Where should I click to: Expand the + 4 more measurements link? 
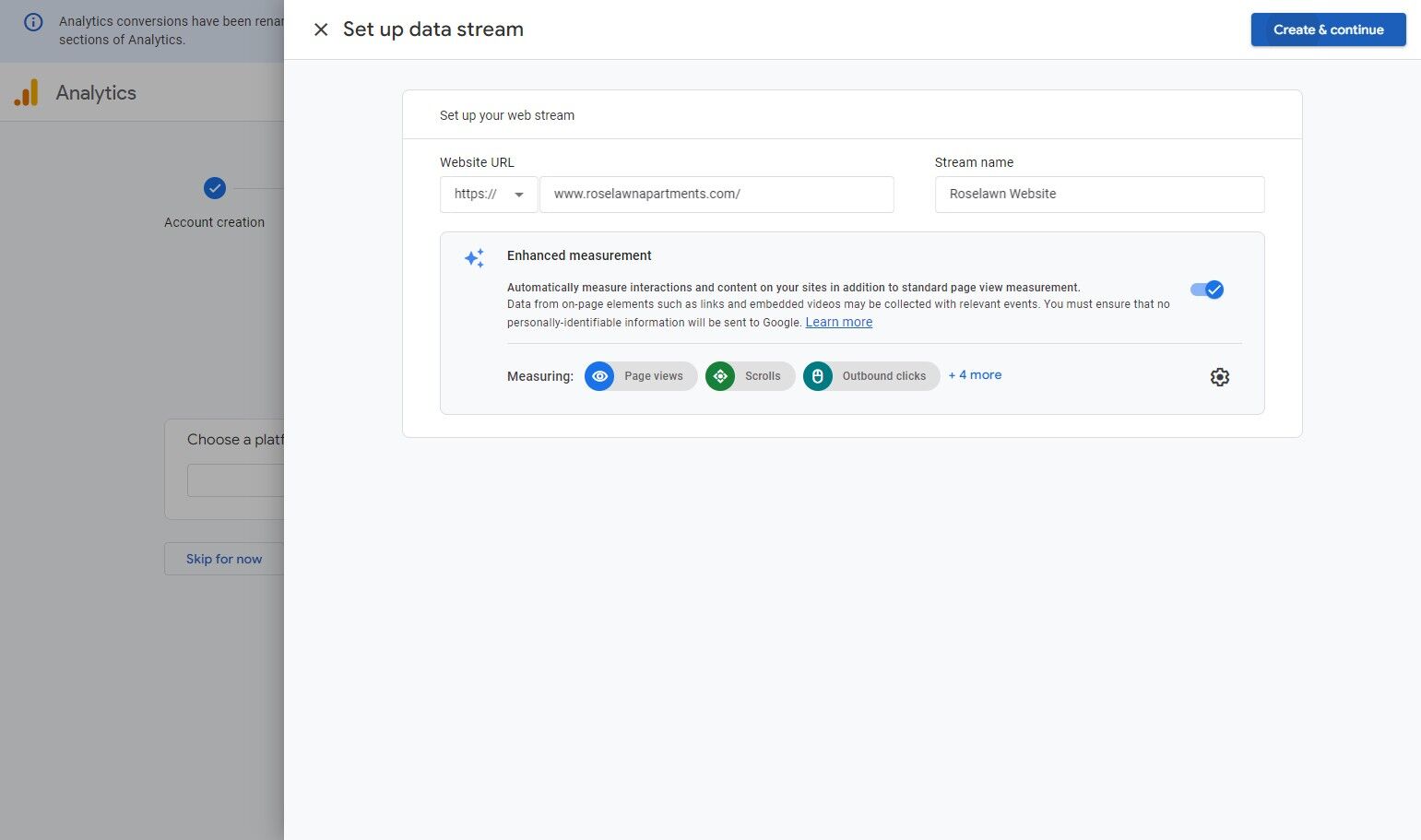pos(975,375)
